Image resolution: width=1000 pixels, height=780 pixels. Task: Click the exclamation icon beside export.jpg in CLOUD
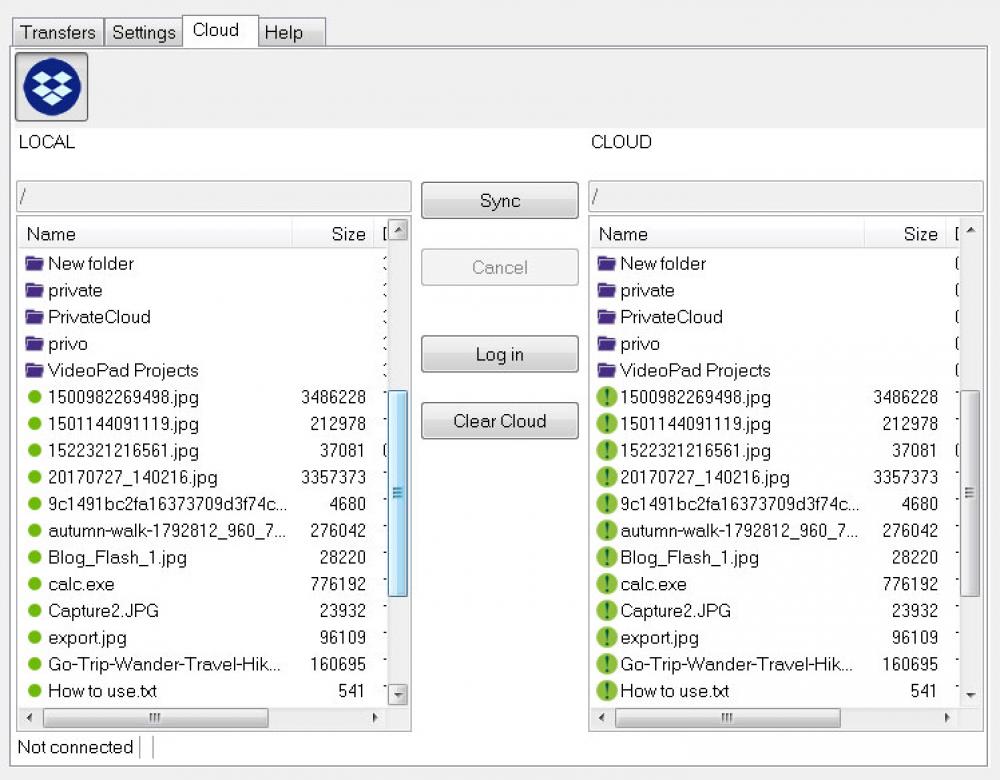[607, 638]
